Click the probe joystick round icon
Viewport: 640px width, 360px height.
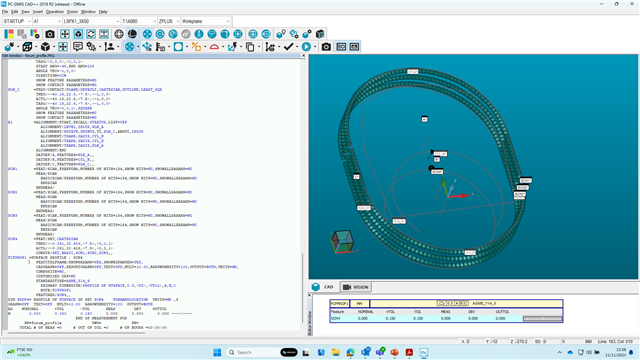click(x=199, y=34)
